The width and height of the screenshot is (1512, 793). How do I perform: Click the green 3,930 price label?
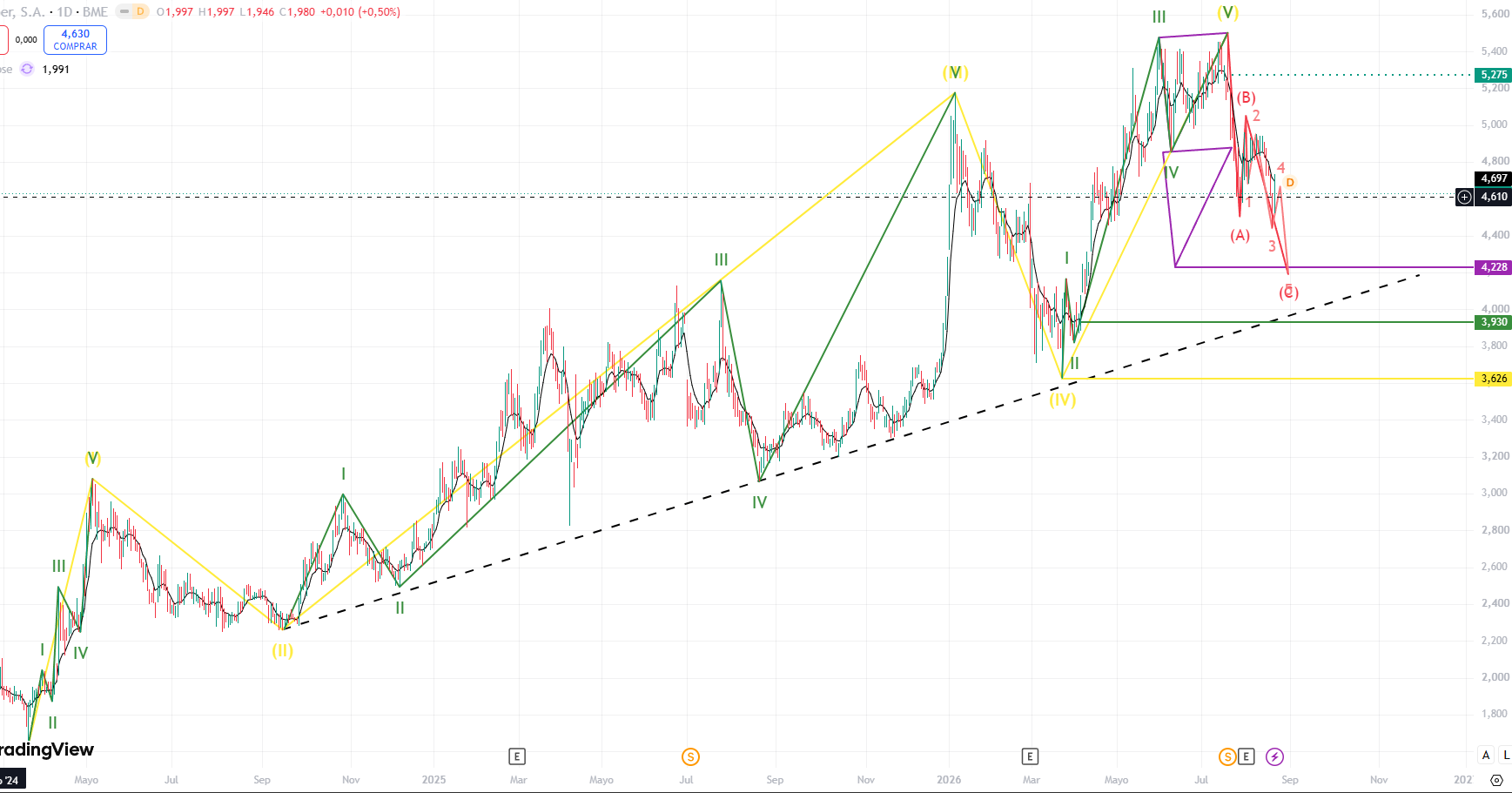tap(1494, 322)
